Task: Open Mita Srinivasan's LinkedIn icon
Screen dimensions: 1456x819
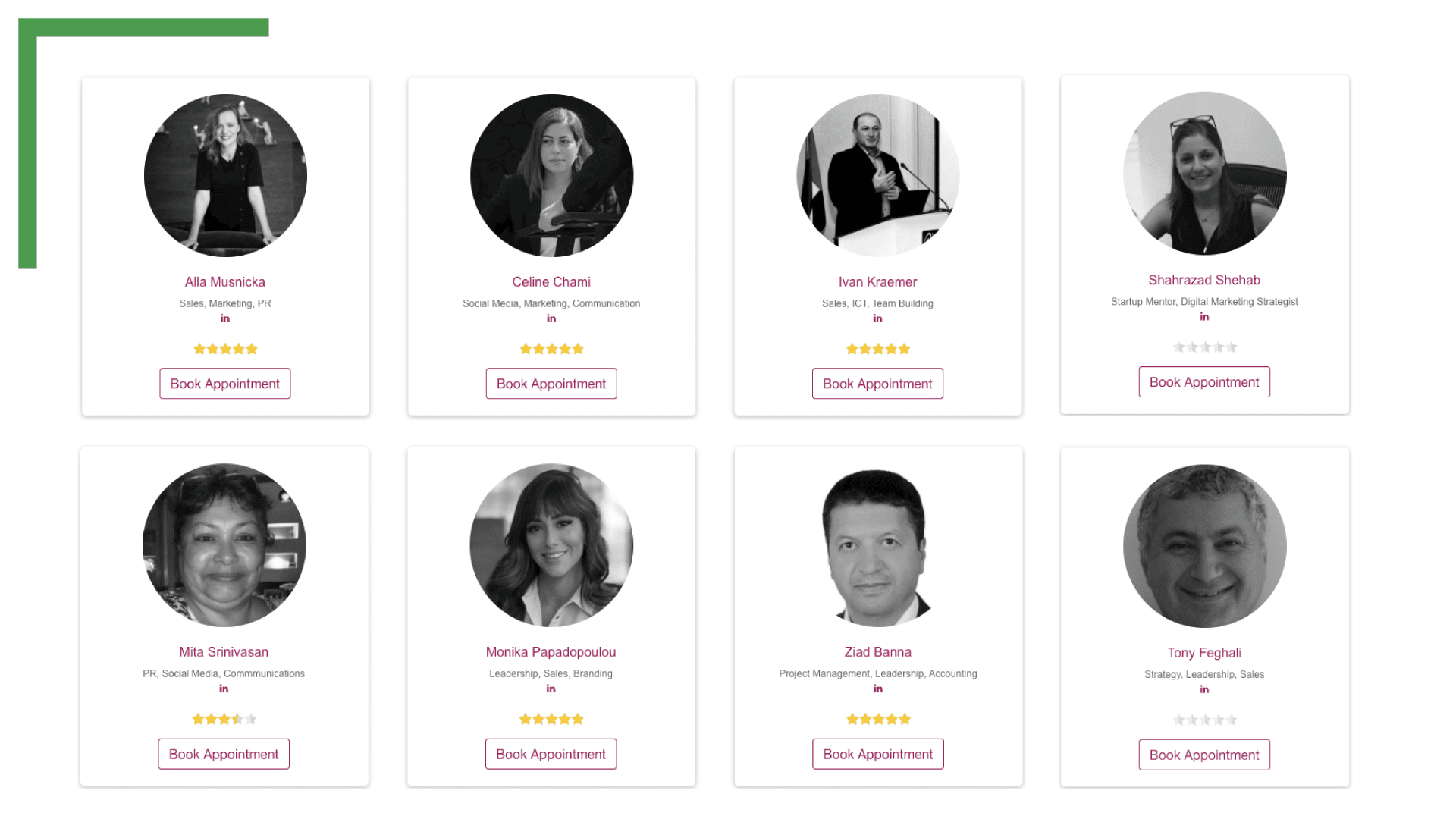Action: [x=224, y=689]
